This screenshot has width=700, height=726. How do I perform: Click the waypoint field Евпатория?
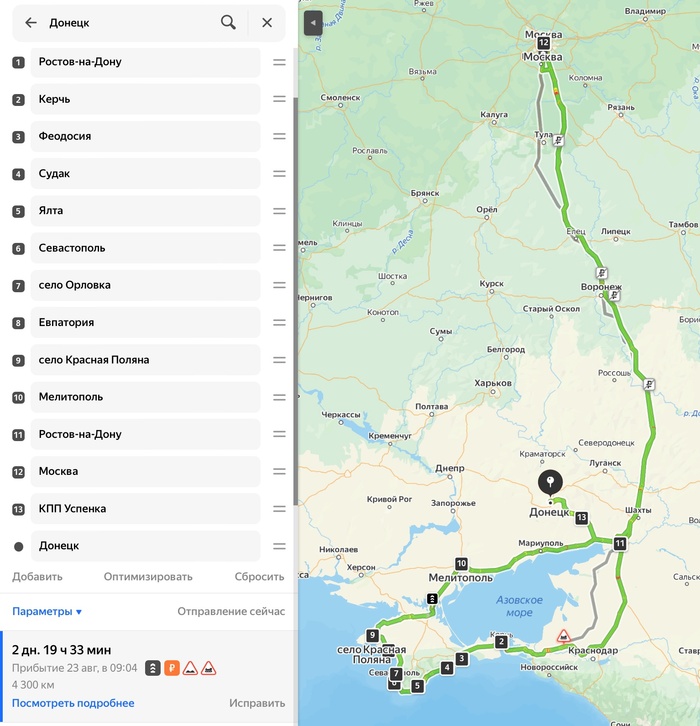coord(145,322)
